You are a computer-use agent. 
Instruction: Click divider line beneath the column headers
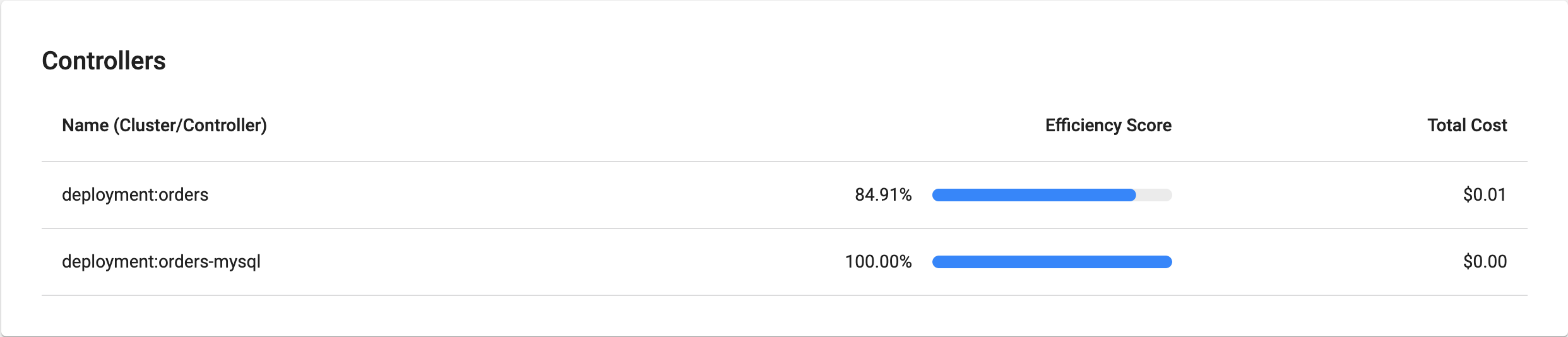[x=783, y=162]
